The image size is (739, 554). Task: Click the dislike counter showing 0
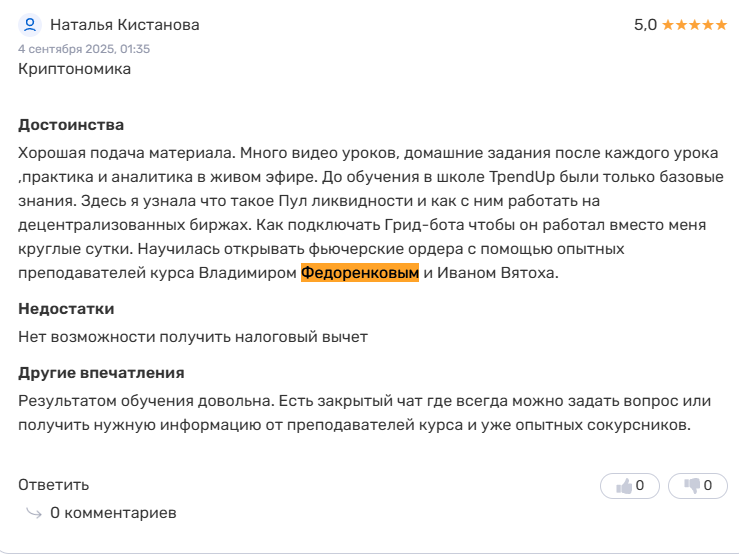(708, 486)
